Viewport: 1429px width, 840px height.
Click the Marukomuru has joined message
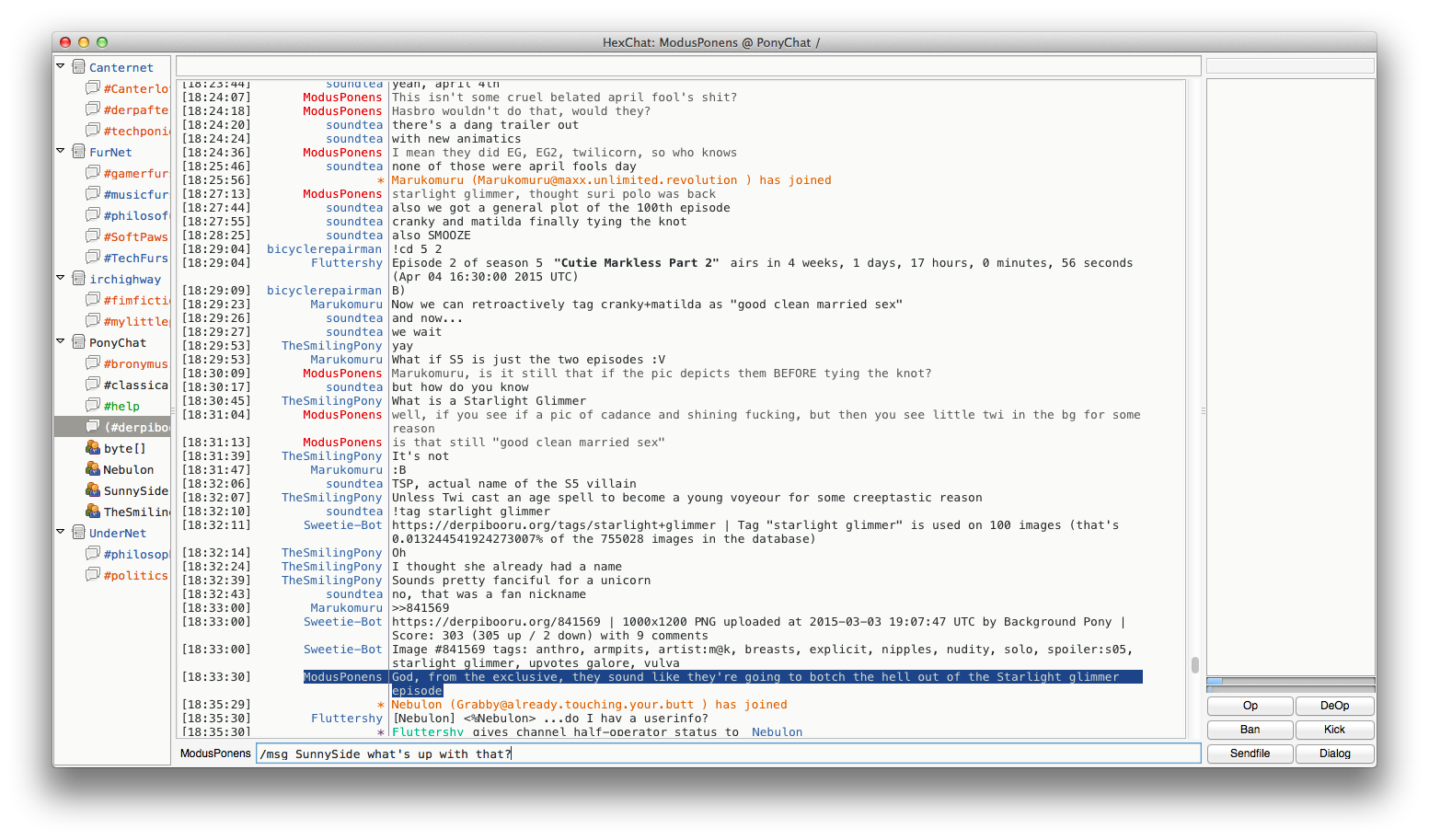pos(611,180)
